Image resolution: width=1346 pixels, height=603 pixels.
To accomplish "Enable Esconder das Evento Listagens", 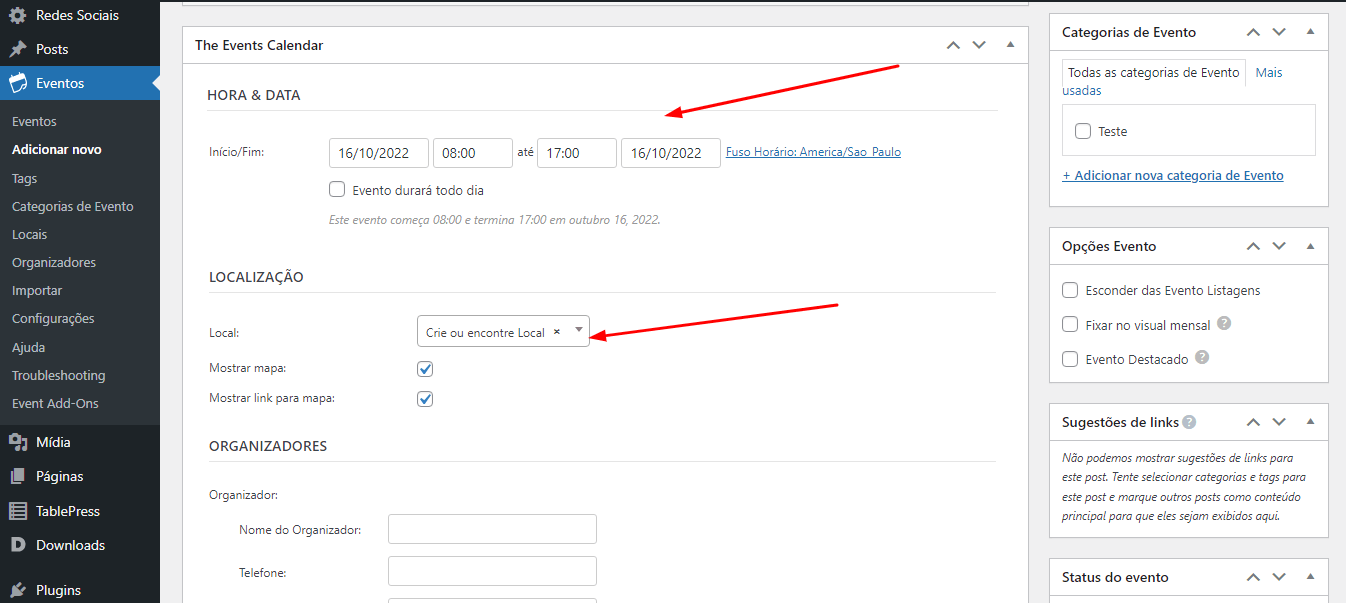I will click(1070, 290).
